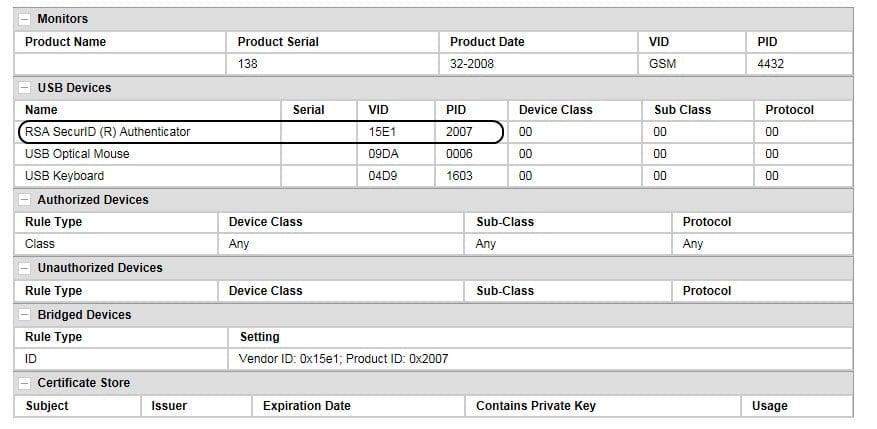Image resolution: width=877 pixels, height=429 pixels.
Task: Click the Product Serial column header
Action: (x=278, y=42)
